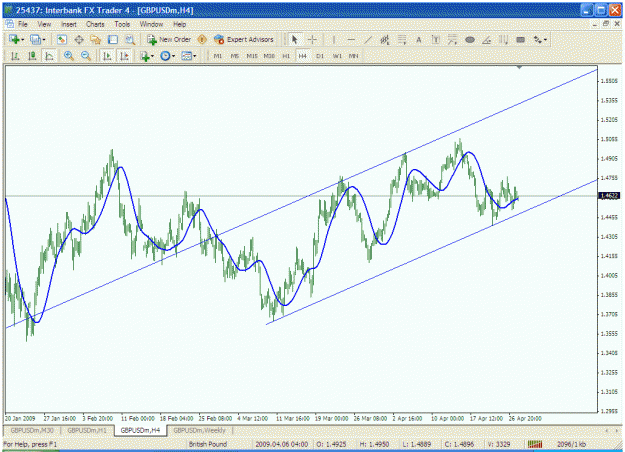
Task: Click the New Order button
Action: pyautogui.click(x=169, y=39)
